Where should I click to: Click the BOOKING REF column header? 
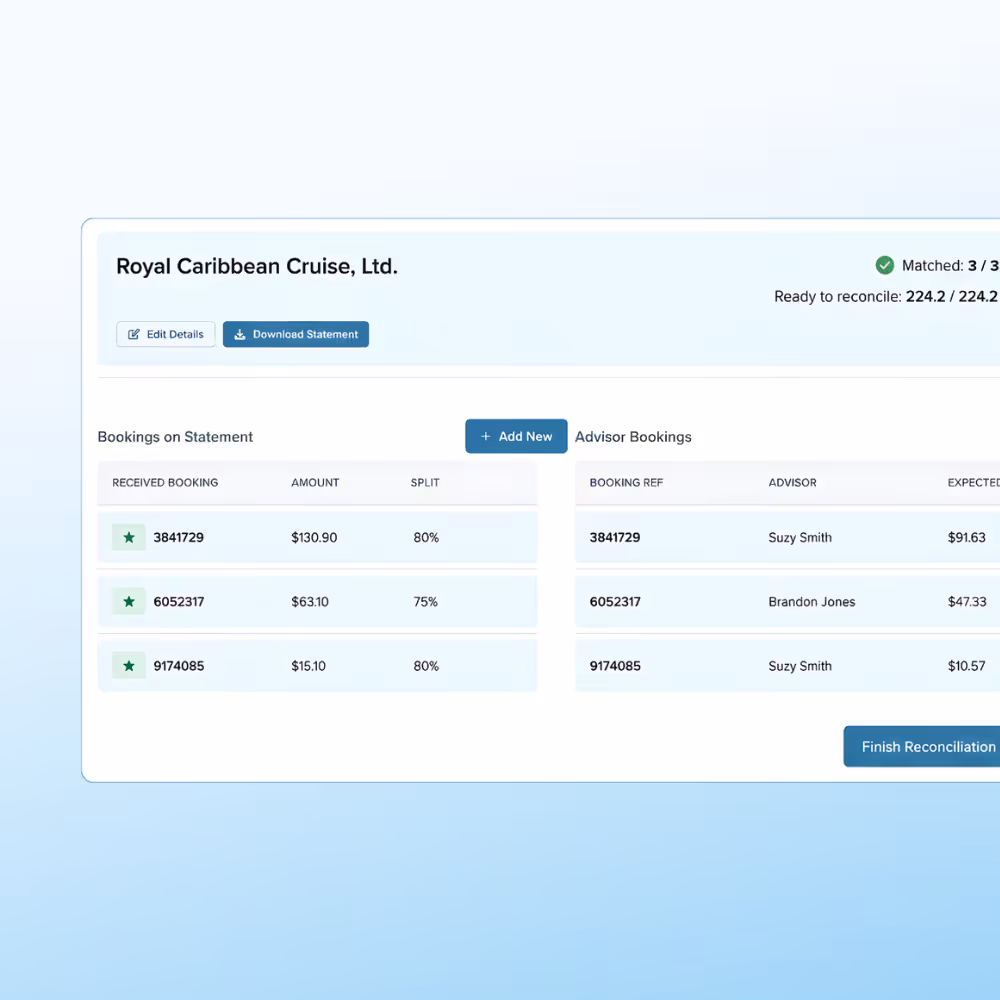[626, 483]
